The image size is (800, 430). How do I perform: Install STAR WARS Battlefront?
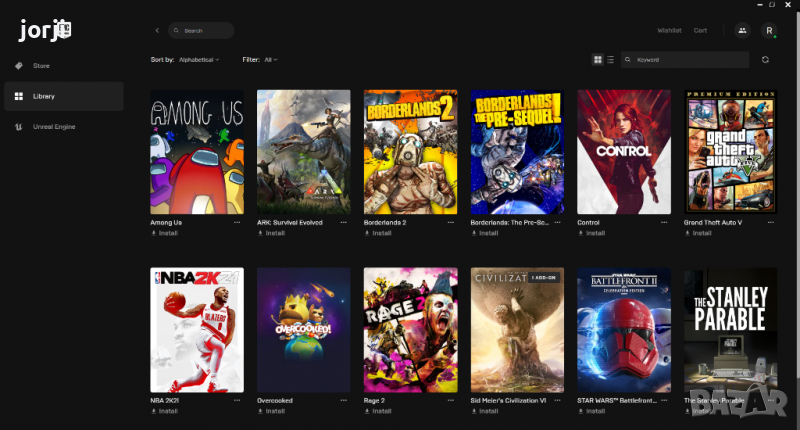pos(591,411)
